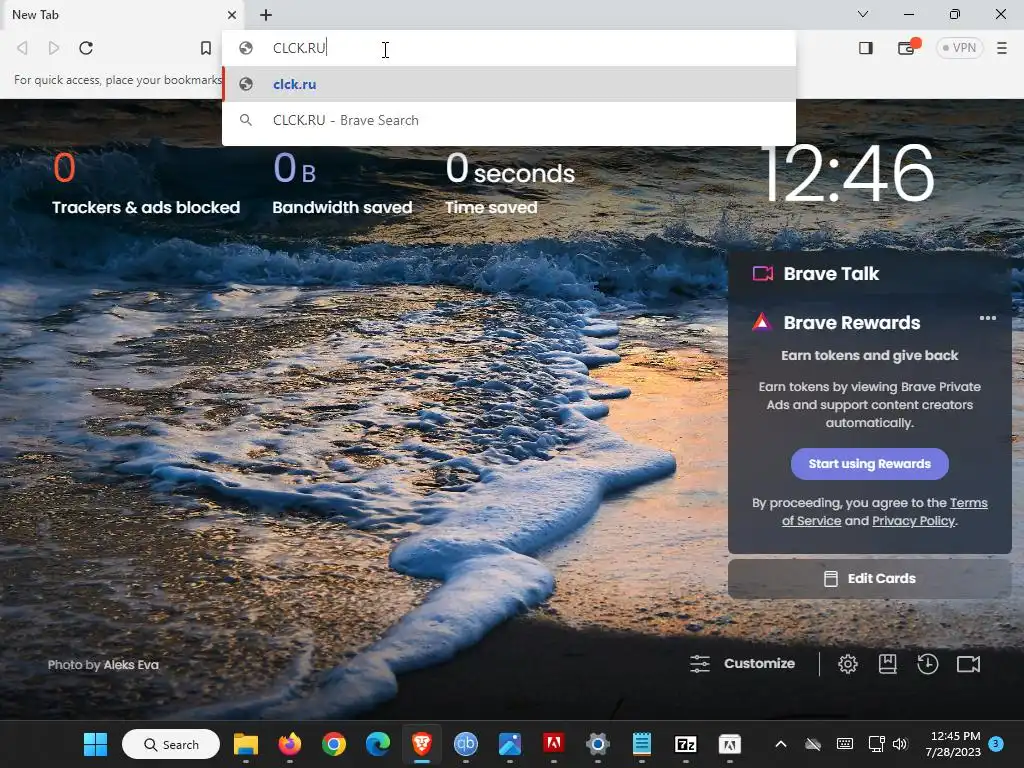Launch Microsoft Edge from taskbar
The image size is (1024, 768).
(x=377, y=744)
